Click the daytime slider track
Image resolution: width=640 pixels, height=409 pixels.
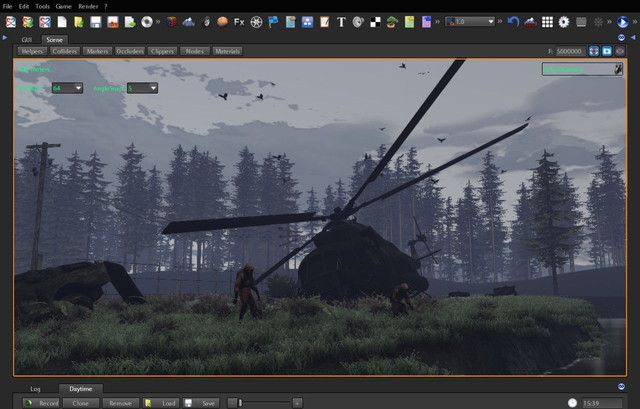tap(265, 402)
